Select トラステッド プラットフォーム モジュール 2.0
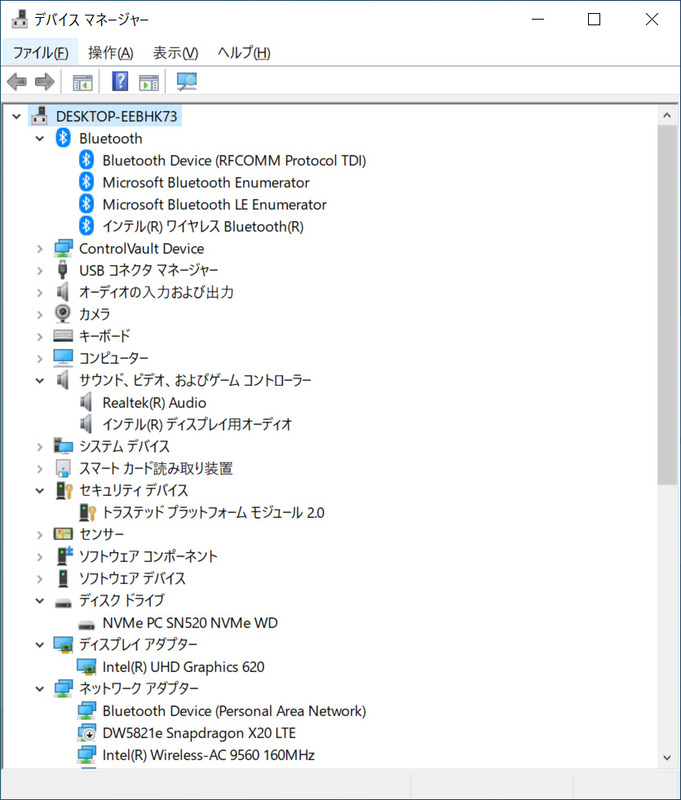 click(x=213, y=512)
